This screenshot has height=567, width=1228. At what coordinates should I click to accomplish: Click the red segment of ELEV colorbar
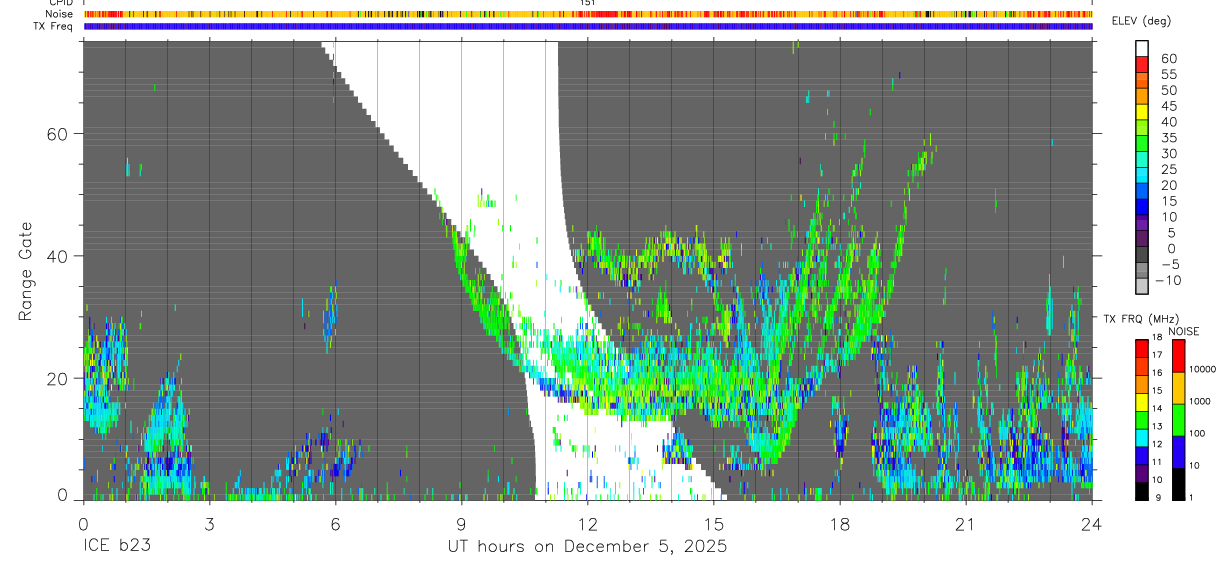pos(1142,64)
